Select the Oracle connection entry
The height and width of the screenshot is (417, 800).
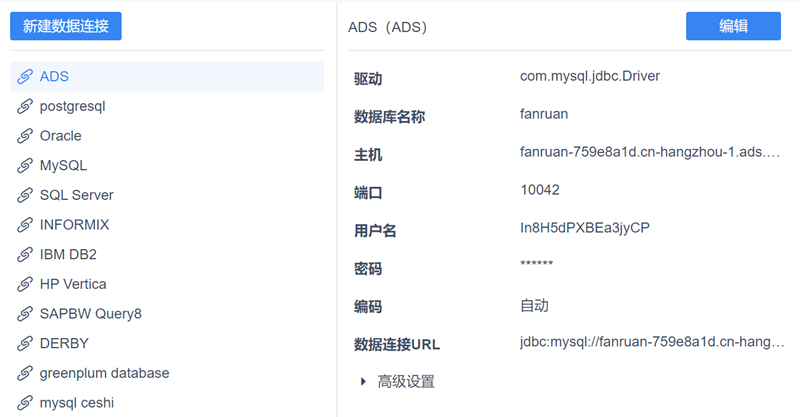click(x=60, y=136)
